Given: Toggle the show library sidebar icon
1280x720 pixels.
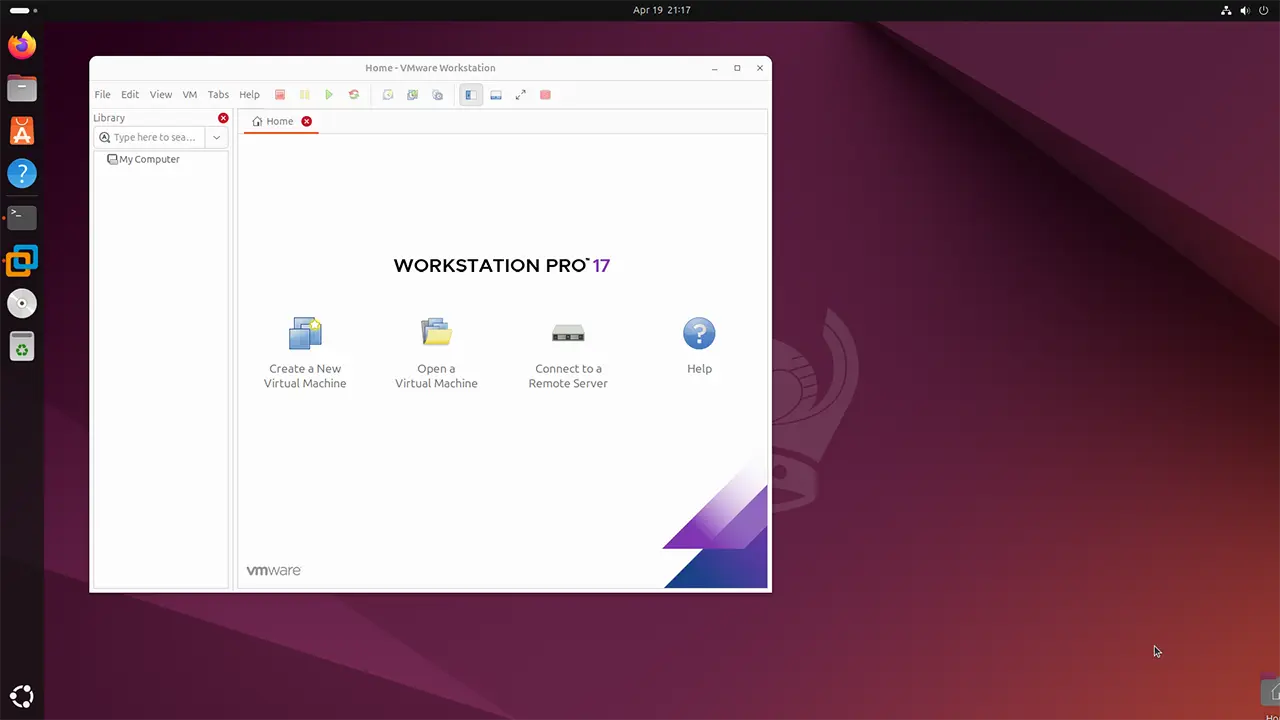Looking at the screenshot, I should click(x=471, y=95).
